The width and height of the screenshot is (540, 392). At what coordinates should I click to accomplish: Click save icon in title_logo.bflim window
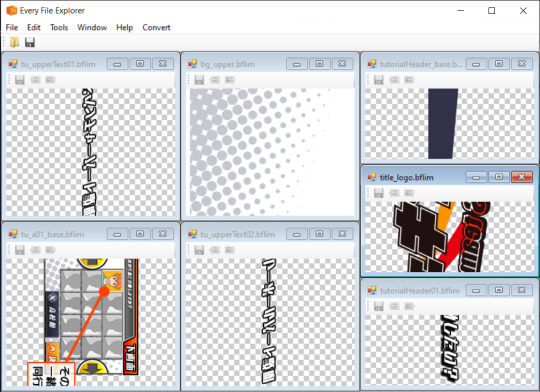379,193
